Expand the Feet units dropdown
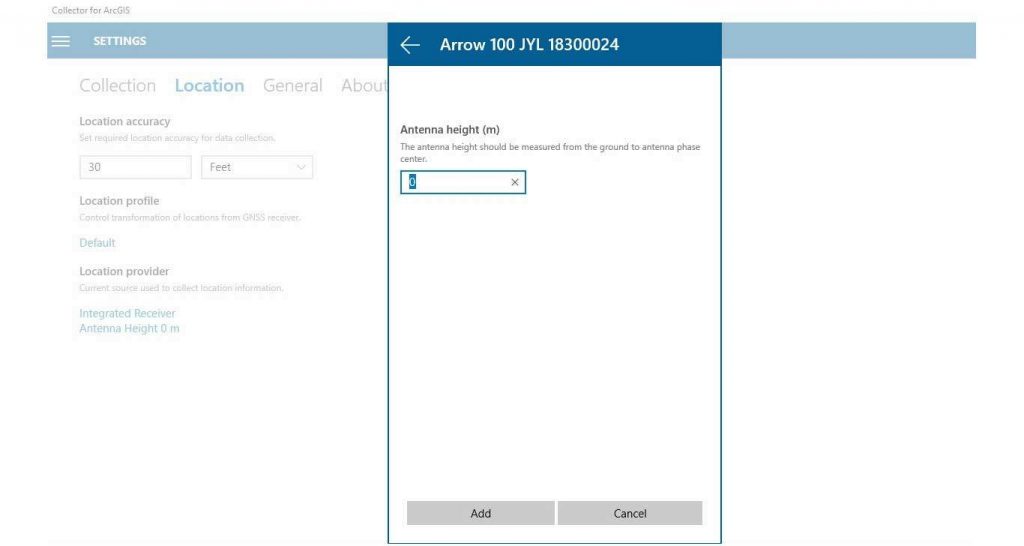This screenshot has height=546, width=1024. point(257,167)
